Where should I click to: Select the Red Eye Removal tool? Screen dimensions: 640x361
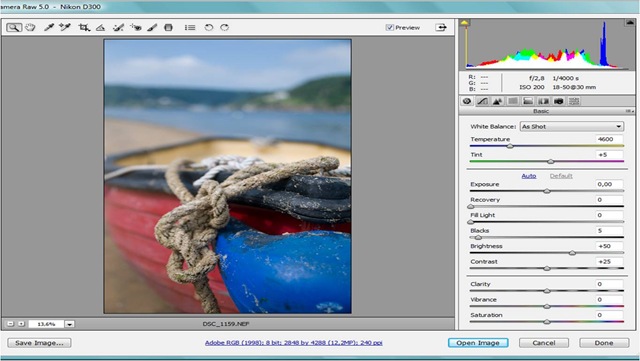136,27
